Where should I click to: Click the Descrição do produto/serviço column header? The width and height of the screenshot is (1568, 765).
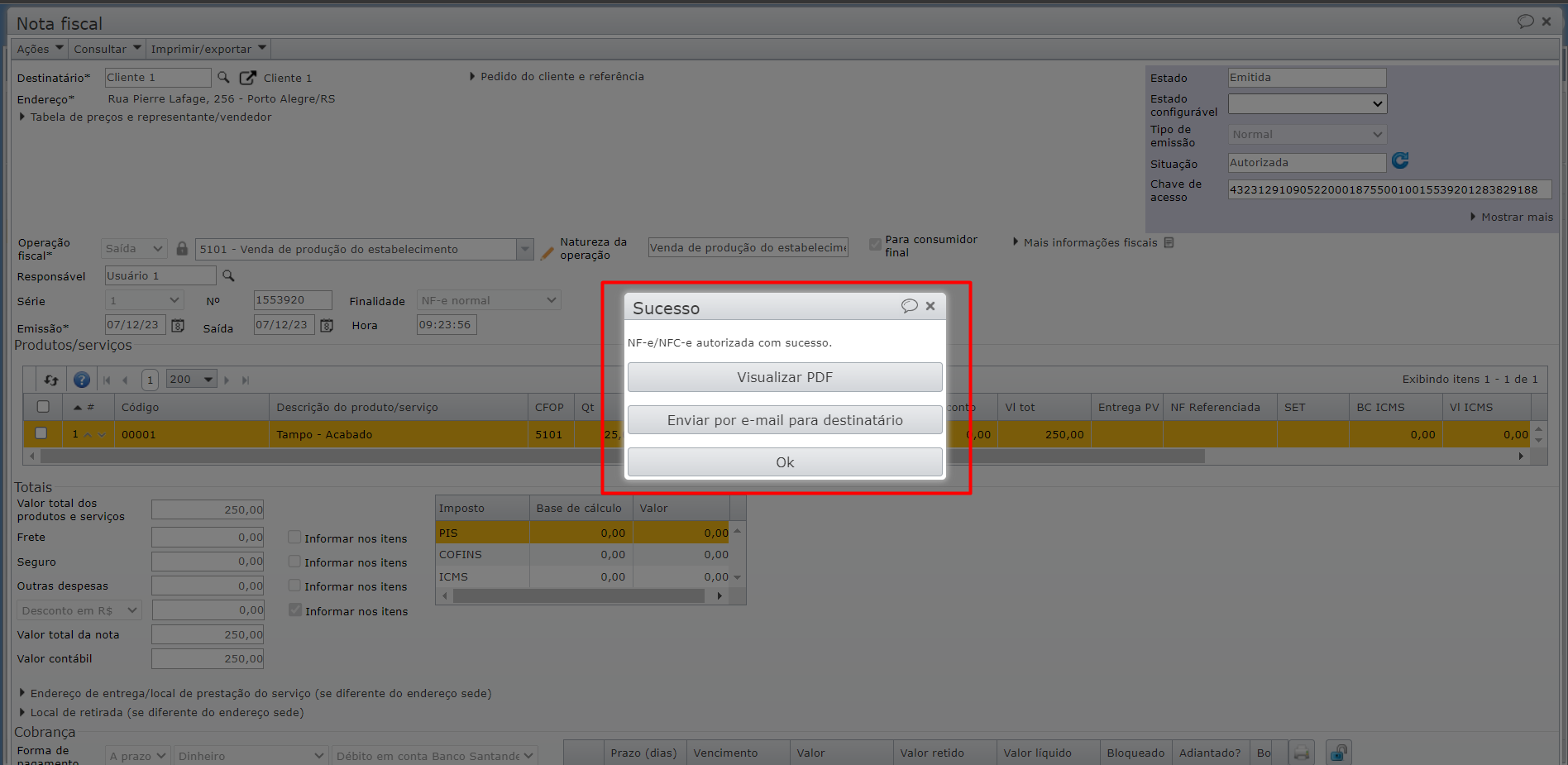click(x=399, y=407)
